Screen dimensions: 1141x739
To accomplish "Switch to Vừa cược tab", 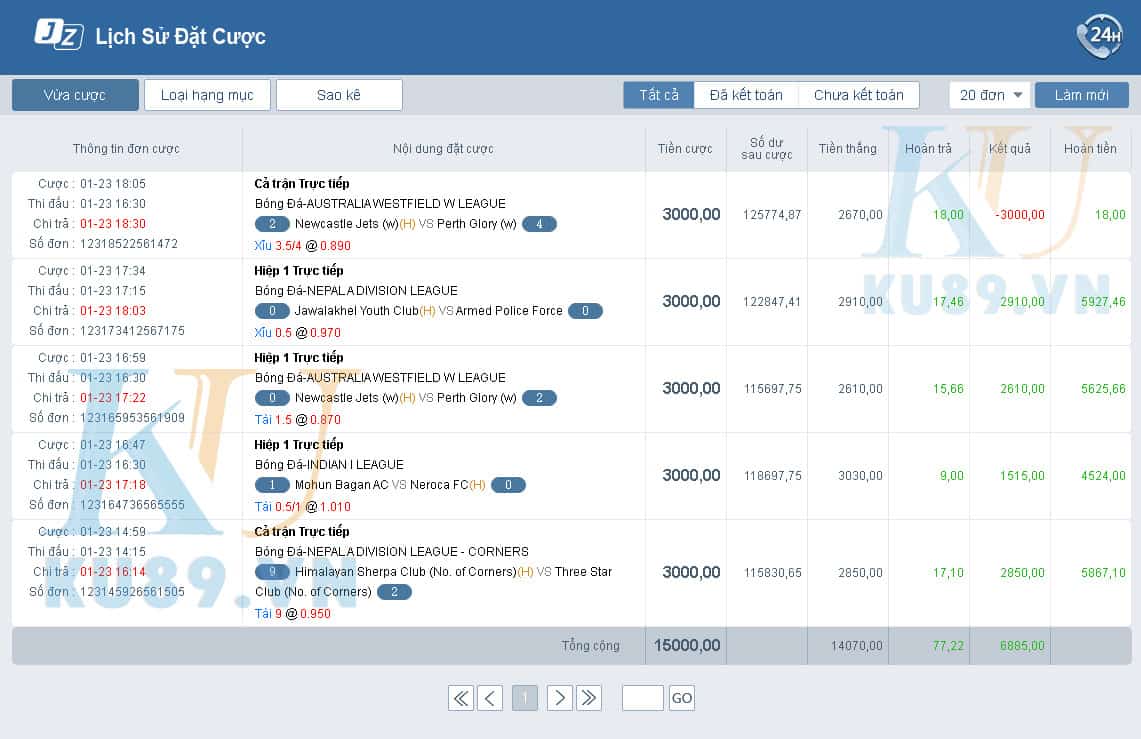I will pos(75,95).
